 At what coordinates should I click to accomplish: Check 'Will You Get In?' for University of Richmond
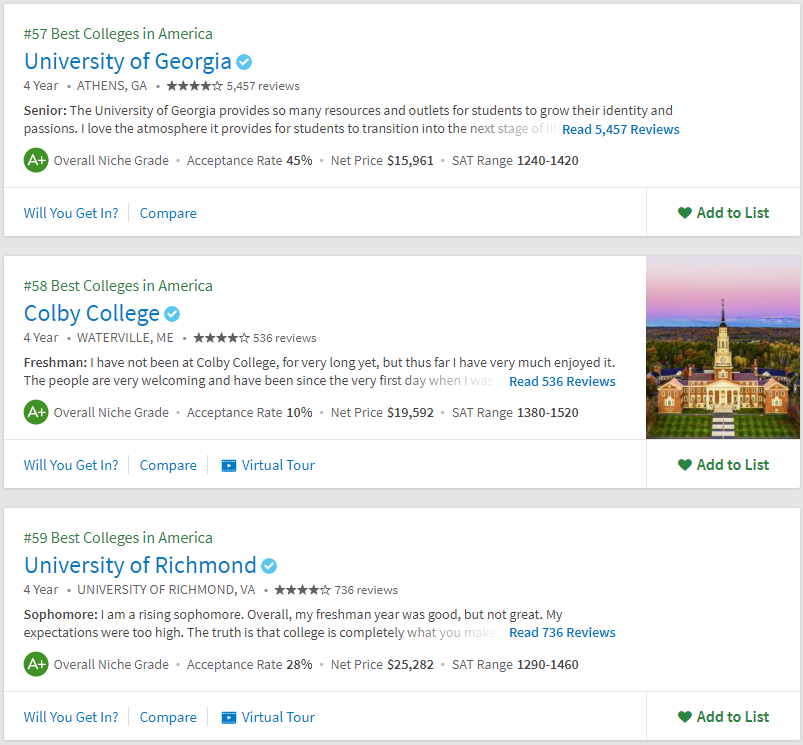[x=71, y=717]
